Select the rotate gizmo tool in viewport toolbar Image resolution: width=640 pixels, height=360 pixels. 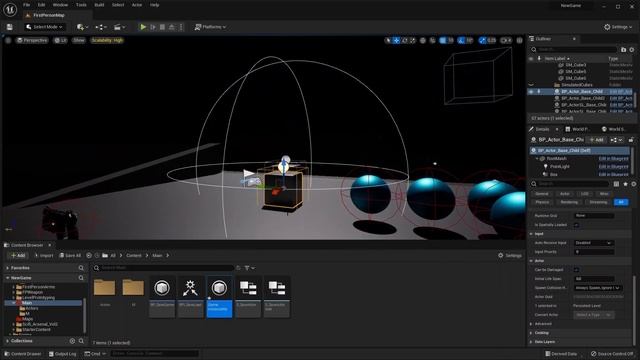[404, 40]
